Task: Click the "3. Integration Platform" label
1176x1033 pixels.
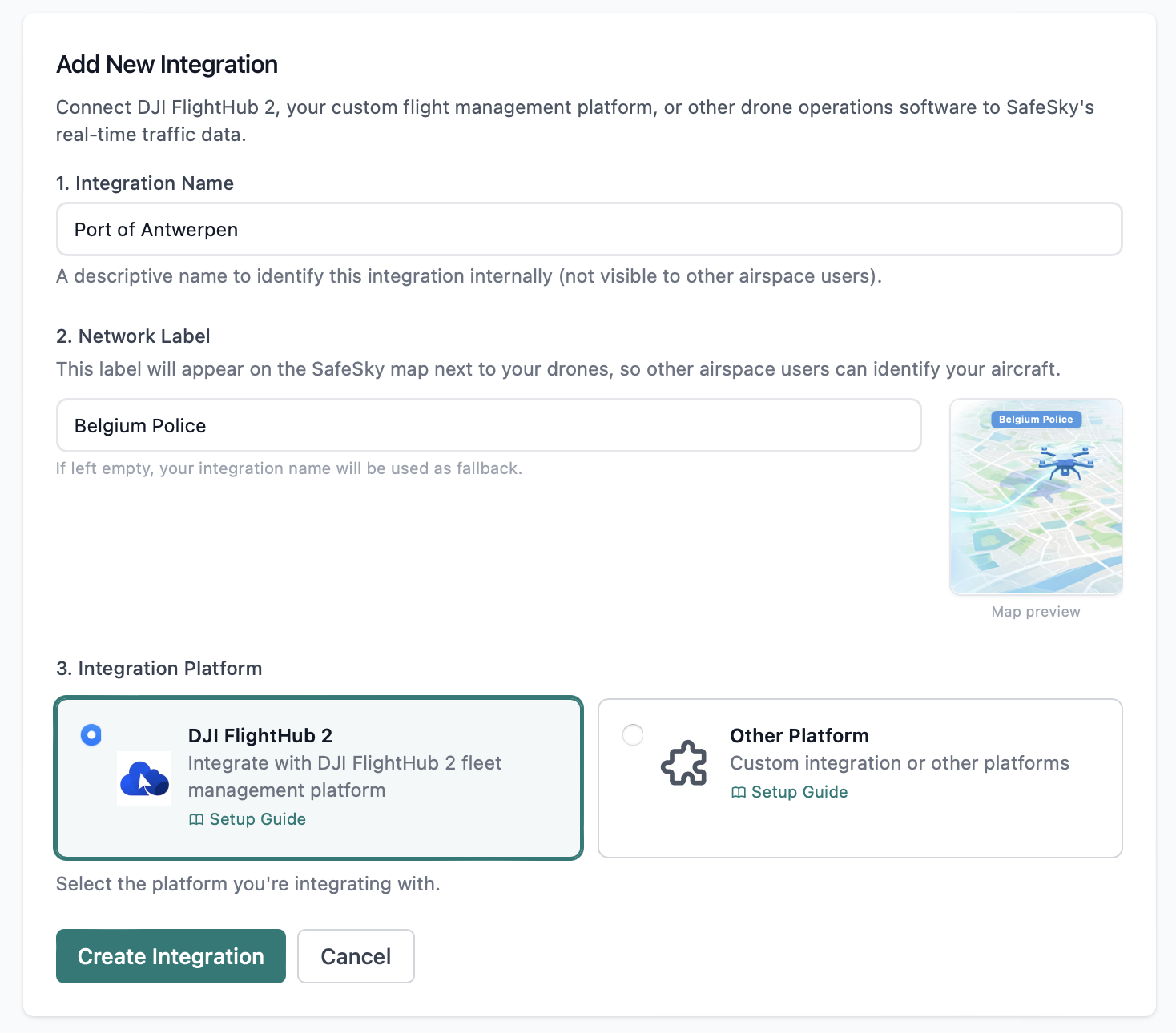Action: [159, 669]
